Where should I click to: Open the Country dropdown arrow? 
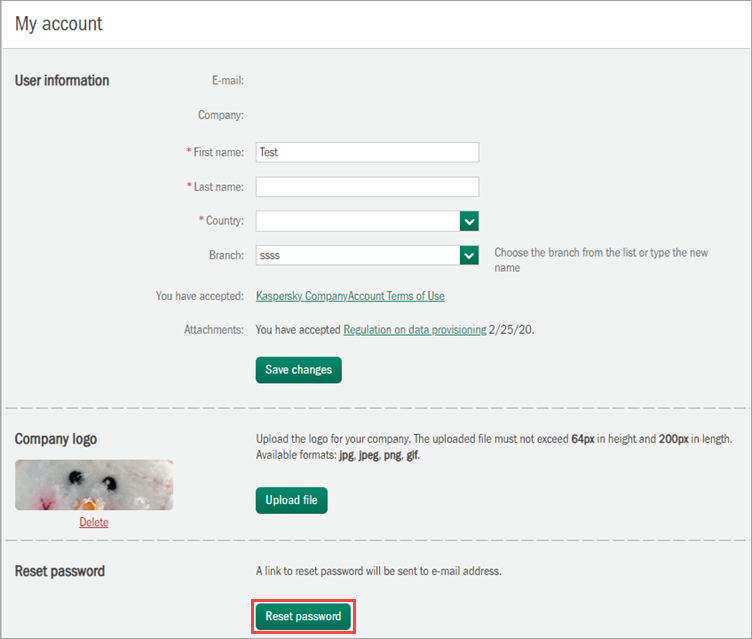(469, 221)
